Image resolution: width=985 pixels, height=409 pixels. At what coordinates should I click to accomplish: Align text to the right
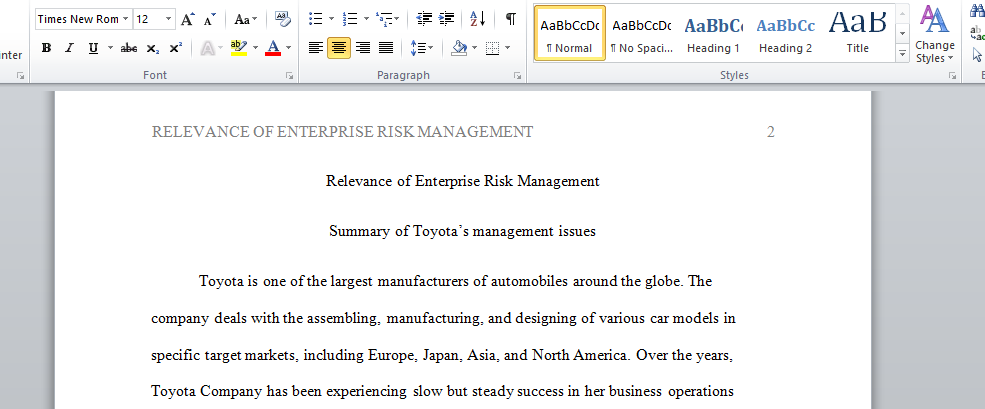pos(362,48)
